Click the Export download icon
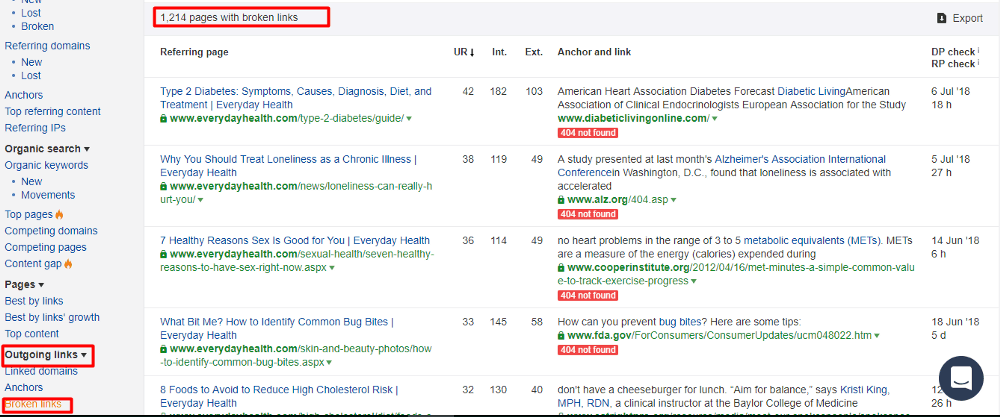 point(941,18)
